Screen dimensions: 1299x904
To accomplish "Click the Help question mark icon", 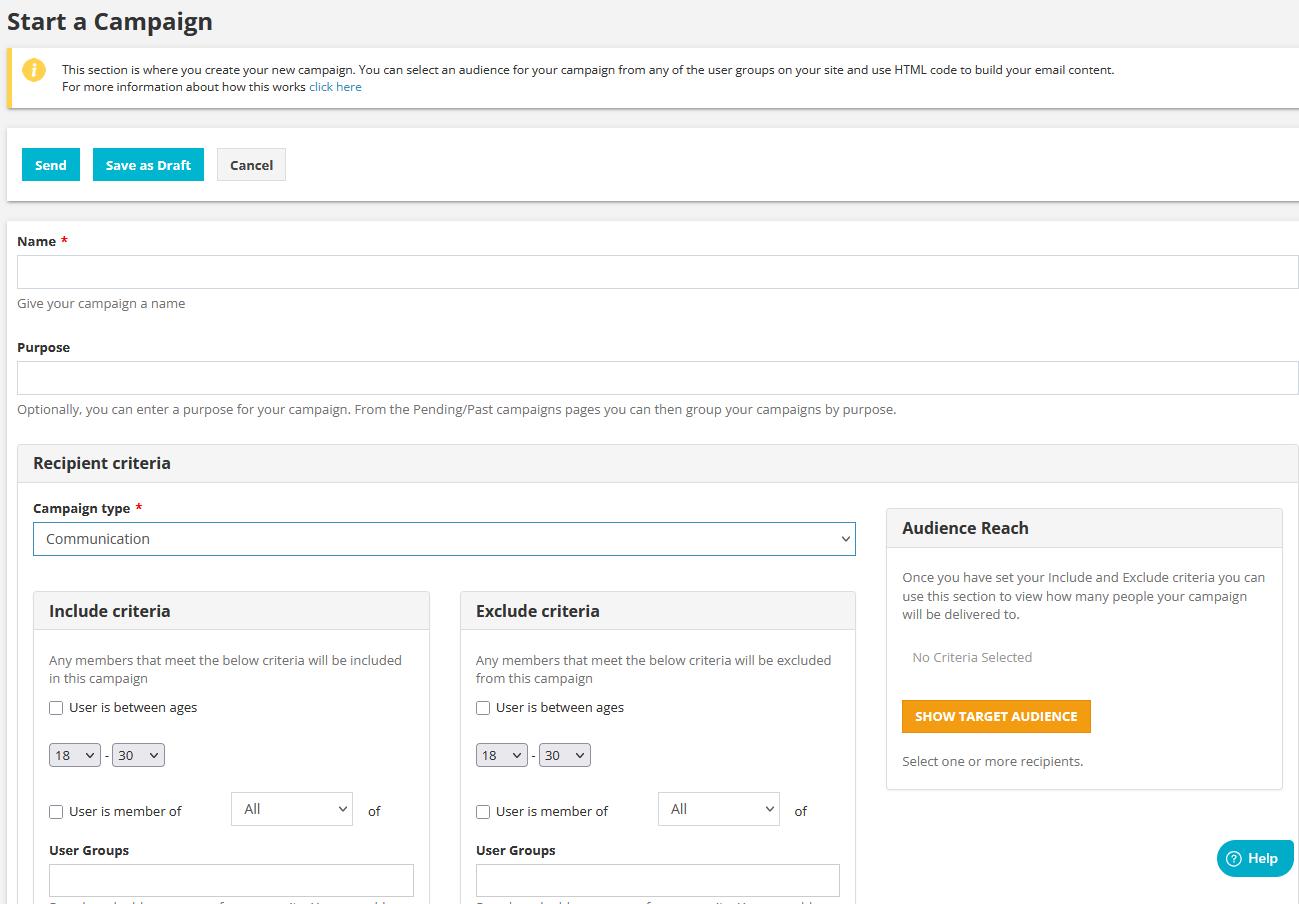I will 1234,858.
